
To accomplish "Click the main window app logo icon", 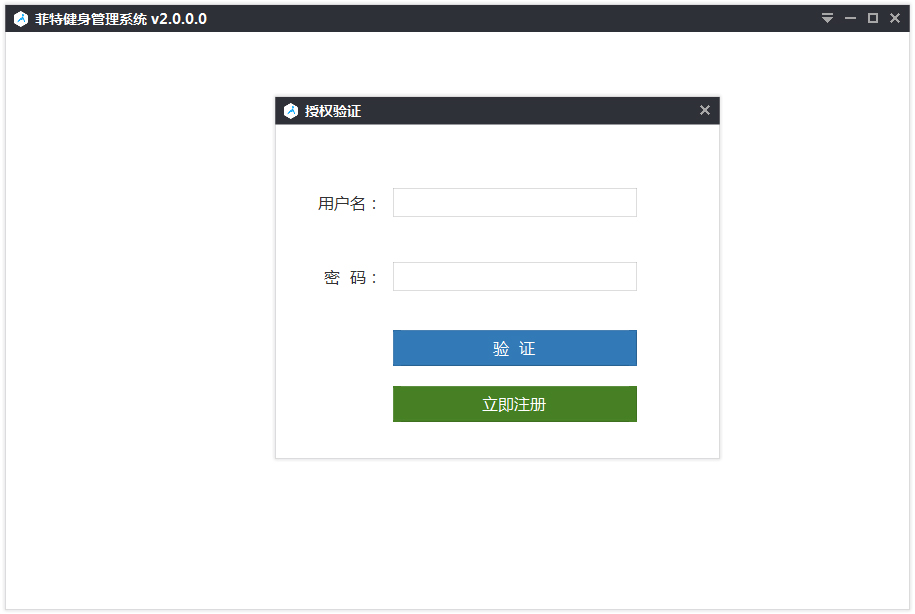I will pos(21,19).
